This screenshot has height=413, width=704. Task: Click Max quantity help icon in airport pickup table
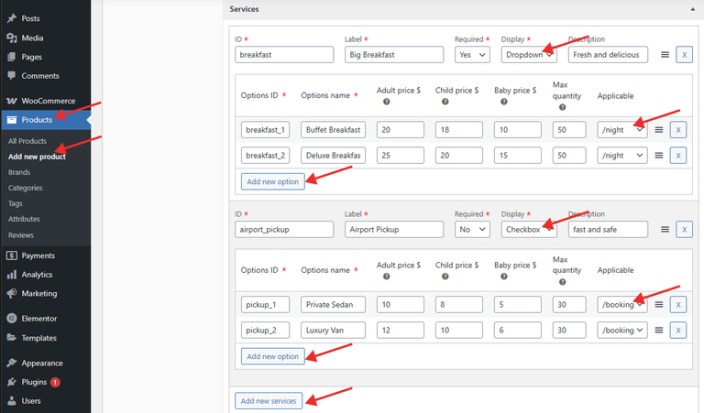562,282
